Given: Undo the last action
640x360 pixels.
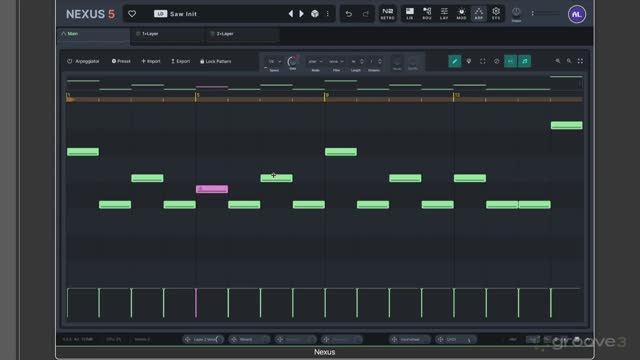Looking at the screenshot, I should (349, 14).
